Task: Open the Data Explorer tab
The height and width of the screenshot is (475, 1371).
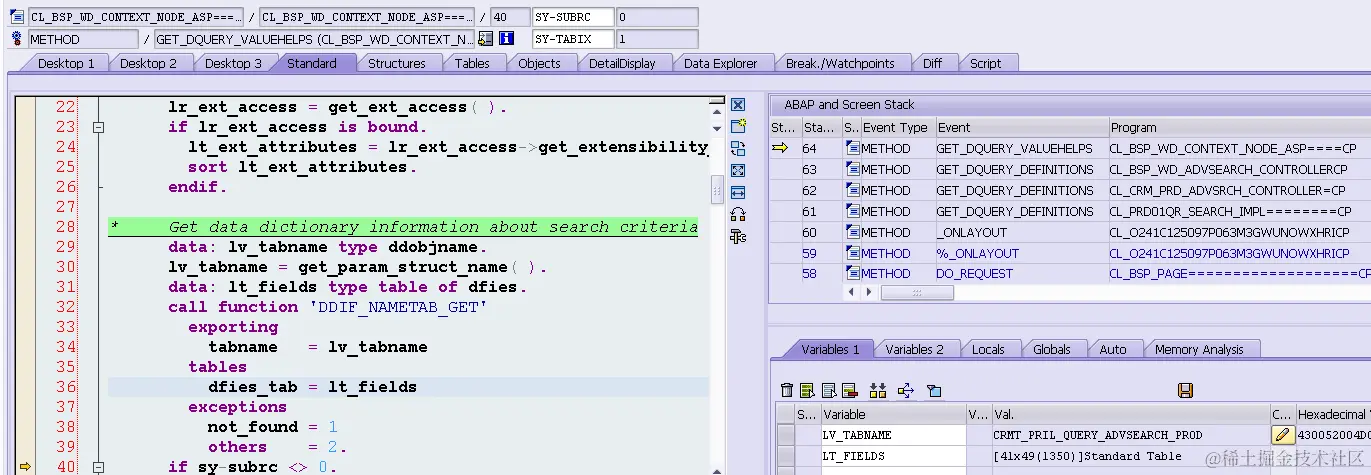Action: [720, 63]
